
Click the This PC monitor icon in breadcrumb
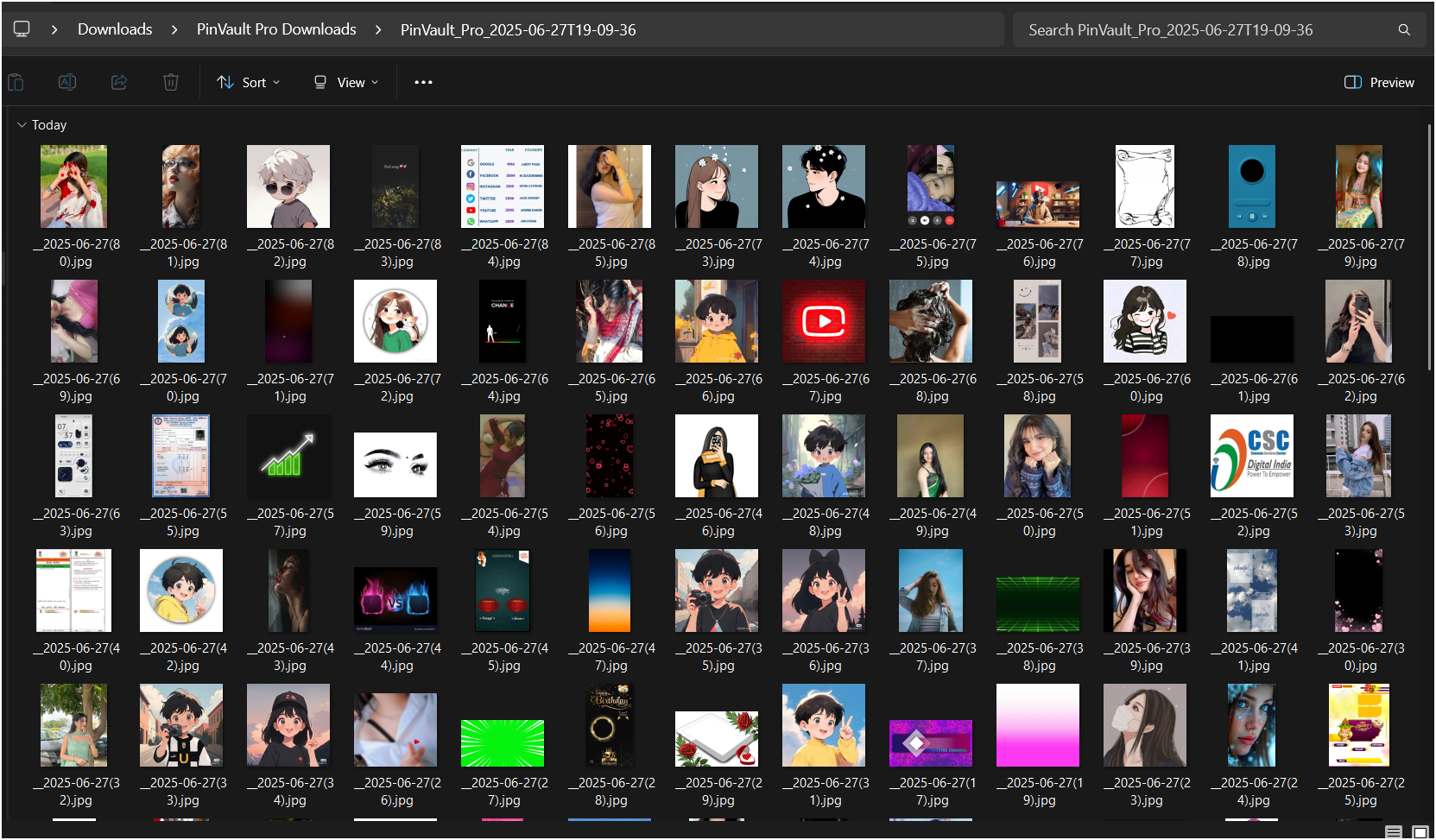point(22,29)
